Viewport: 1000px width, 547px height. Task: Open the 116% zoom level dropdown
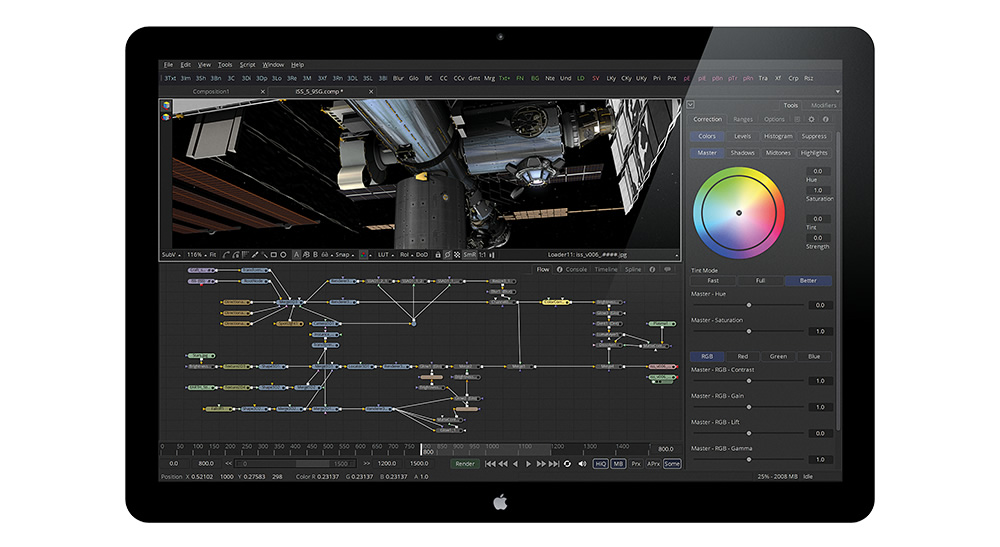[196, 254]
